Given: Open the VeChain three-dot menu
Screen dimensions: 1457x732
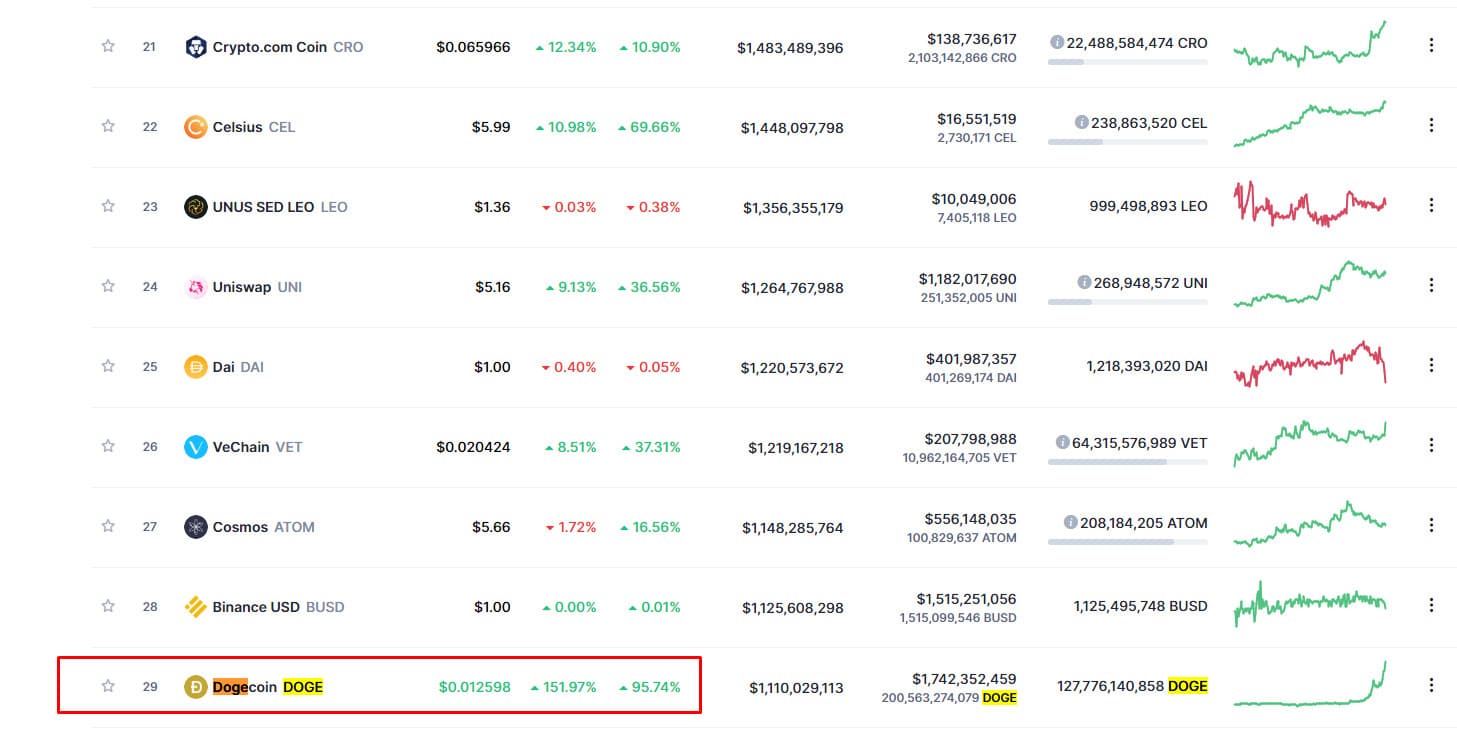Looking at the screenshot, I should pos(1431,445).
